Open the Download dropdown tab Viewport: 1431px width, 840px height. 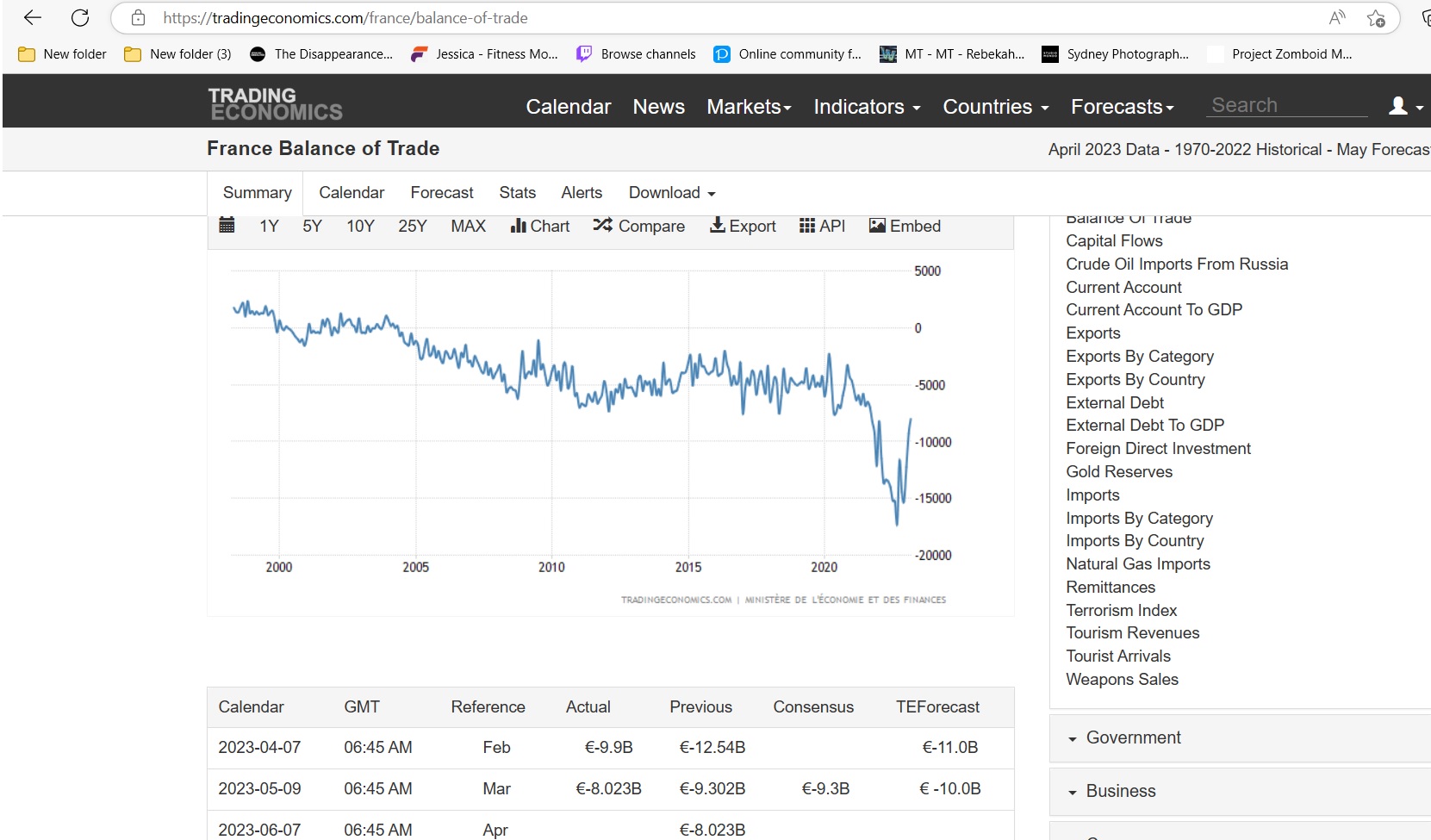point(672,192)
